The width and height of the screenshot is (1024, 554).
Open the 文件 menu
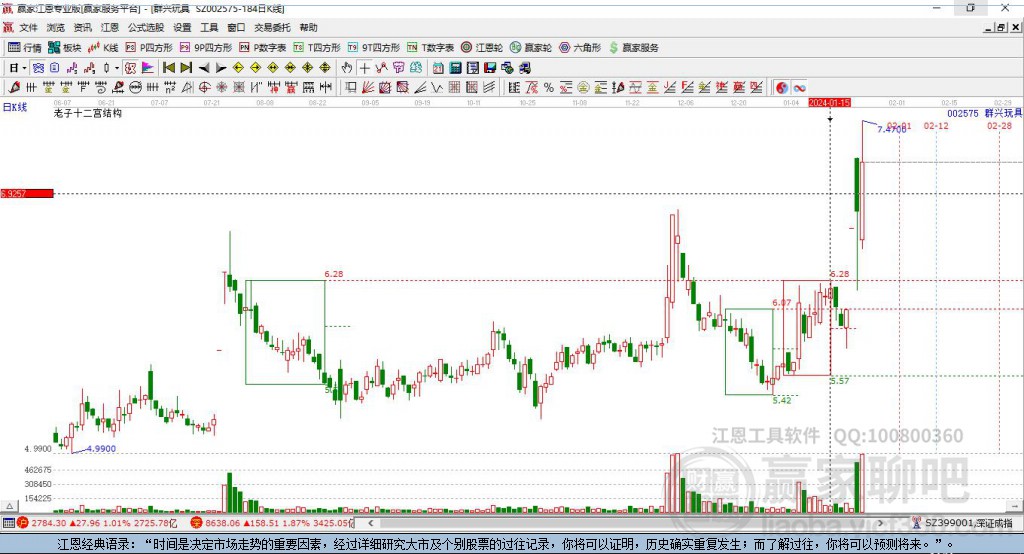(28, 27)
